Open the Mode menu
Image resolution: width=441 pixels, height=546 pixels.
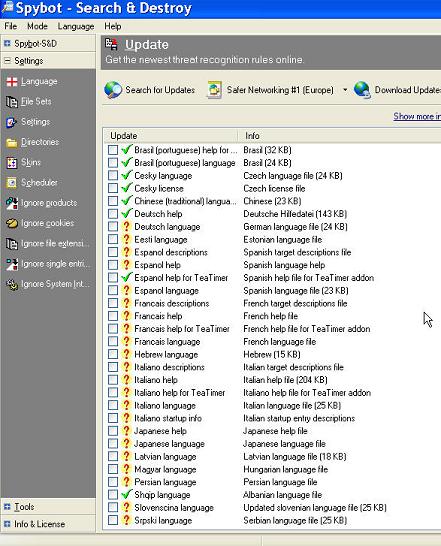click(x=37, y=26)
